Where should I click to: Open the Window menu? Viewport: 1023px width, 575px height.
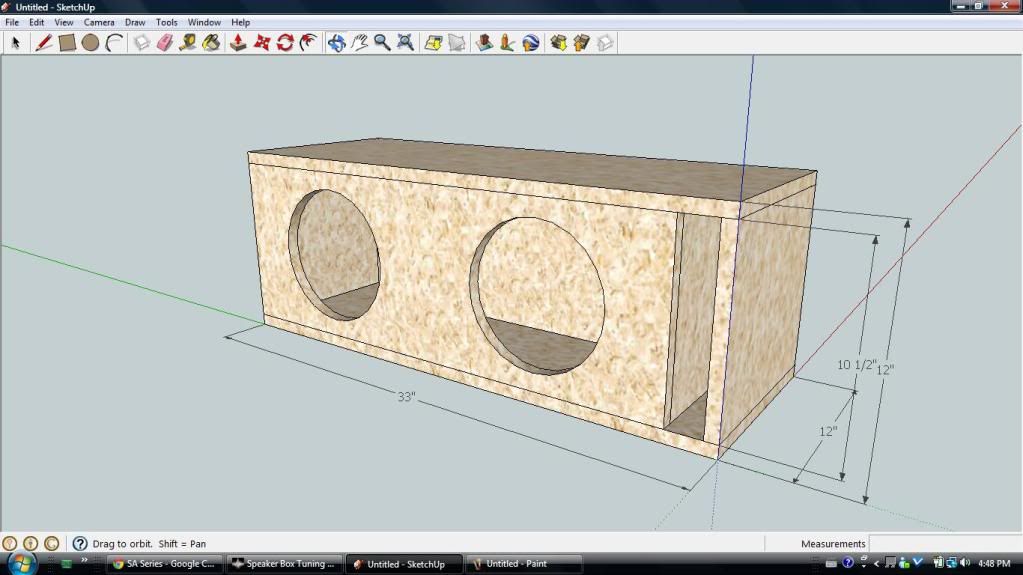point(204,22)
